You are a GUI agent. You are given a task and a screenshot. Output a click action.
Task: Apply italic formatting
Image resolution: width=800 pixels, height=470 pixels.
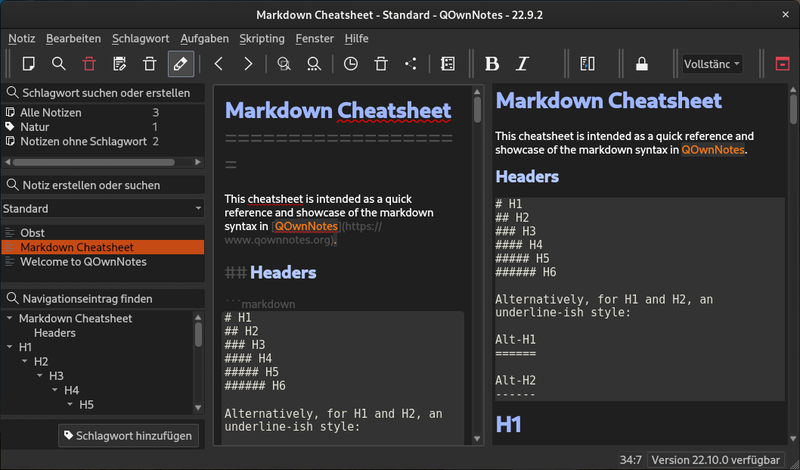pos(522,64)
